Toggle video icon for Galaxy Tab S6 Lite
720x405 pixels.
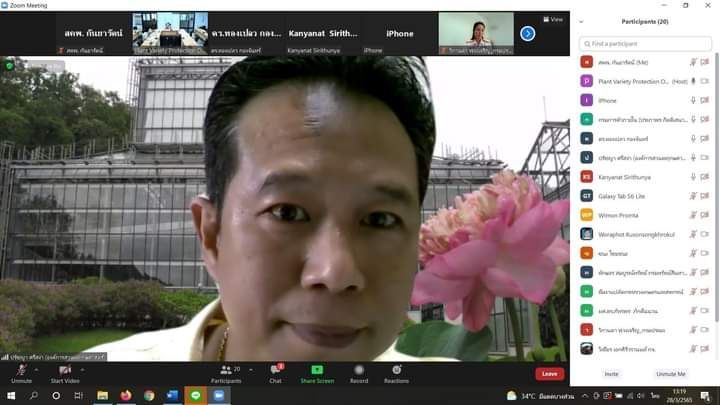(x=705, y=195)
